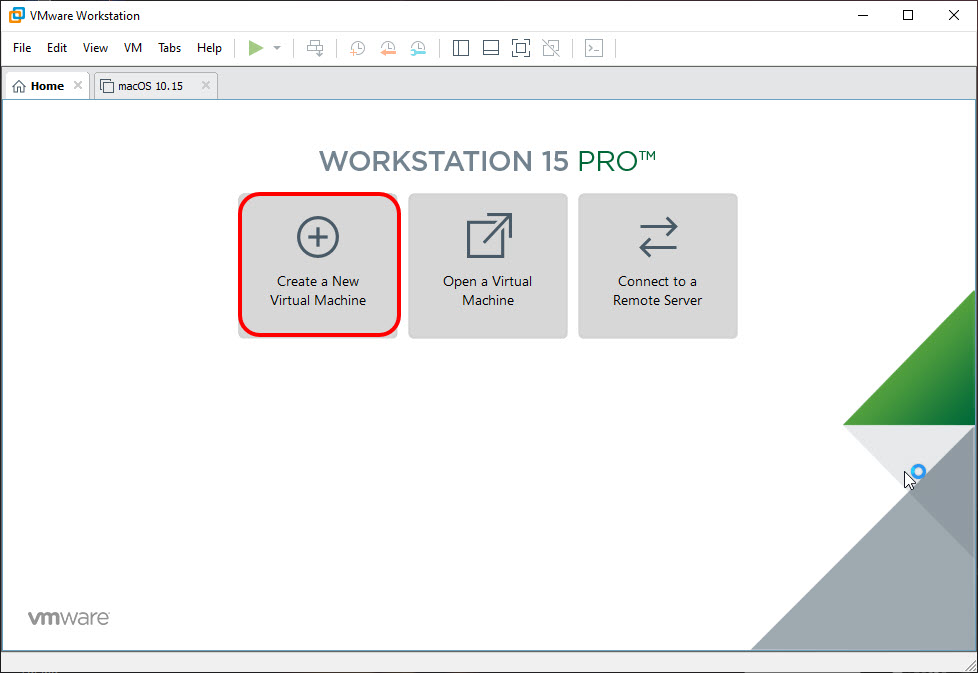
Task: Expand the power options dropdown arrow
Action: point(277,48)
